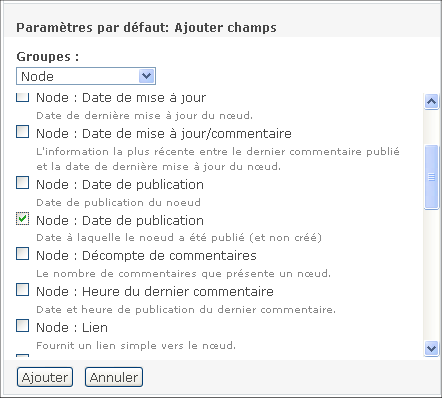Open the Groupes dropdown showing Node
The height and width of the screenshot is (398, 442).
(86, 76)
